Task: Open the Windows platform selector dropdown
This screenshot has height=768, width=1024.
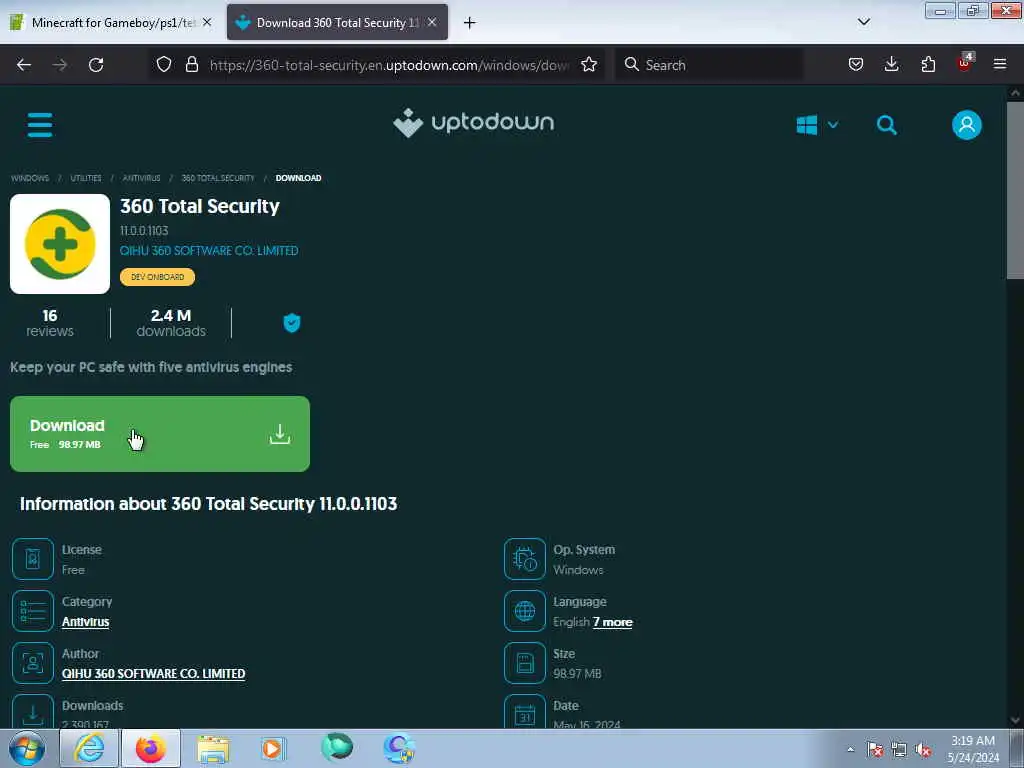Action: [817, 125]
